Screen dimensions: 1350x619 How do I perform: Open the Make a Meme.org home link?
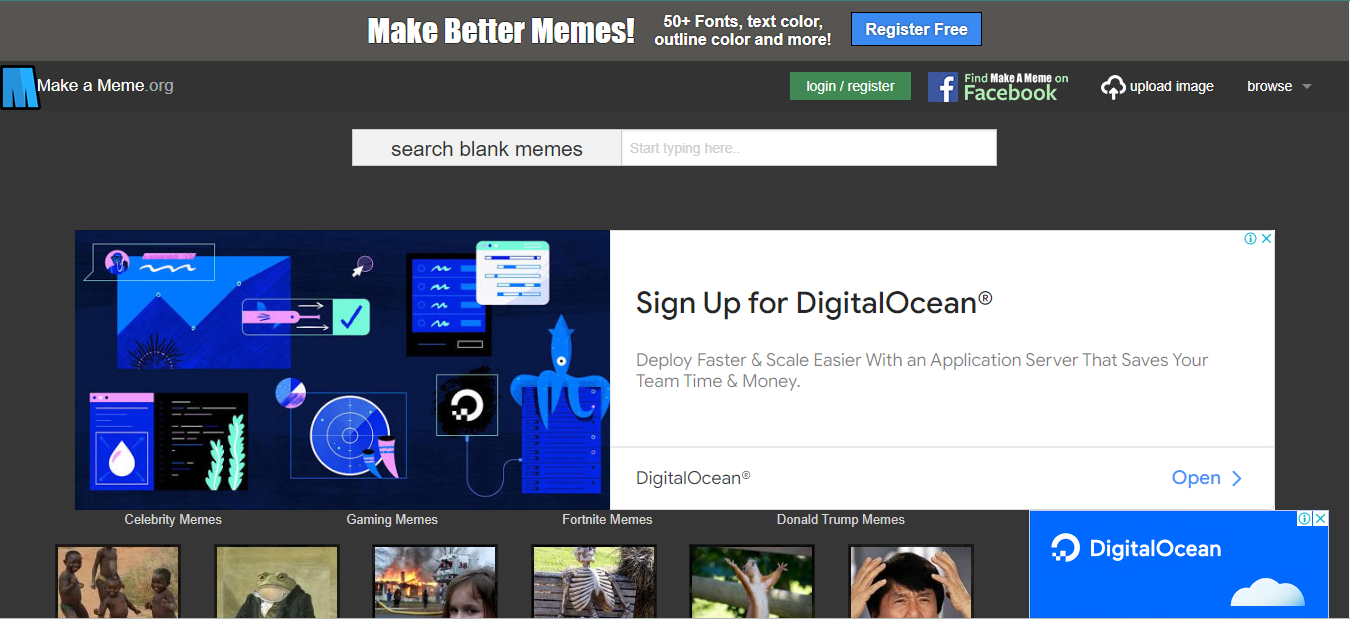[x=105, y=86]
